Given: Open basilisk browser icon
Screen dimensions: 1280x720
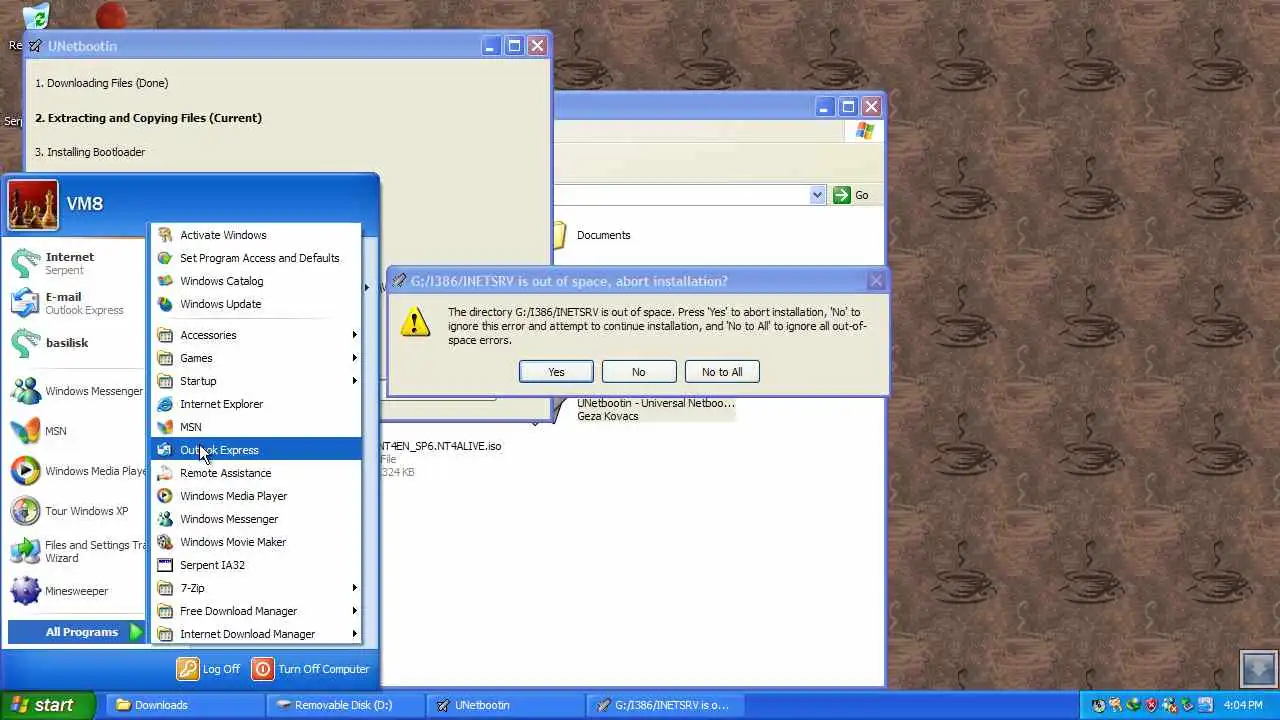Looking at the screenshot, I should [25, 343].
